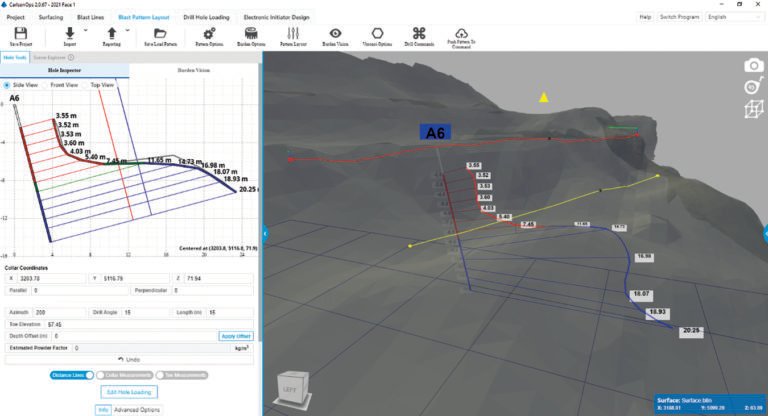
Task: Click the Length (m) input field
Action: pyautogui.click(x=230, y=312)
